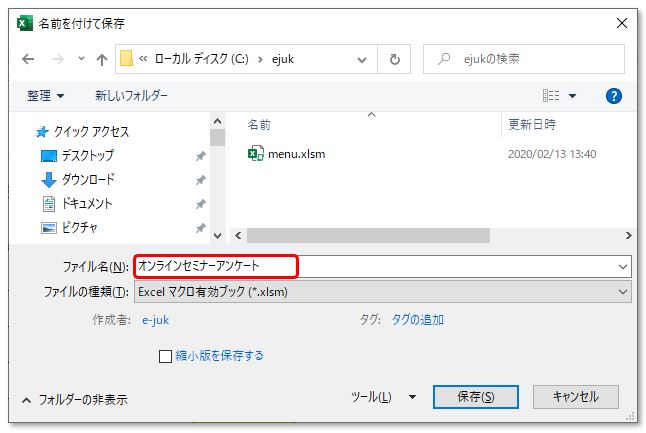Viewport: 646px width, 433px height.
Task: Click the Excel icon in title bar
Action: (25, 23)
